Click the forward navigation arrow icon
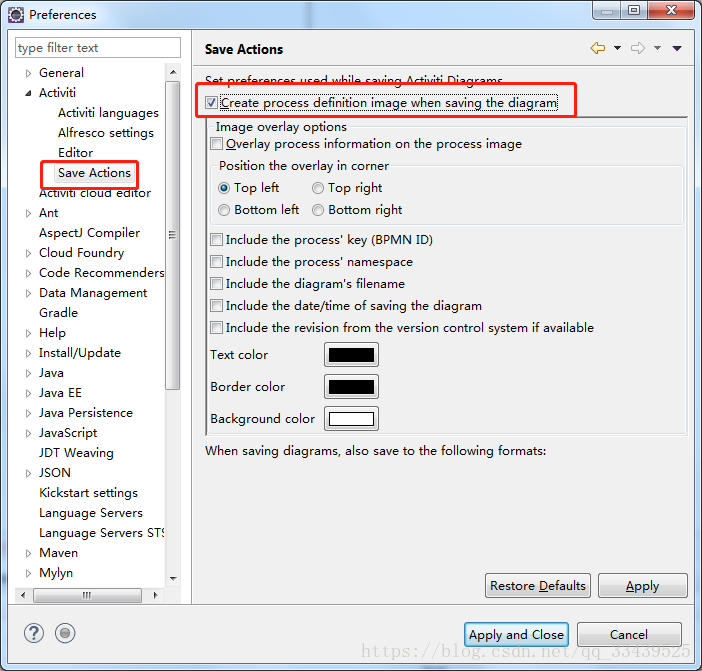 tap(638, 48)
